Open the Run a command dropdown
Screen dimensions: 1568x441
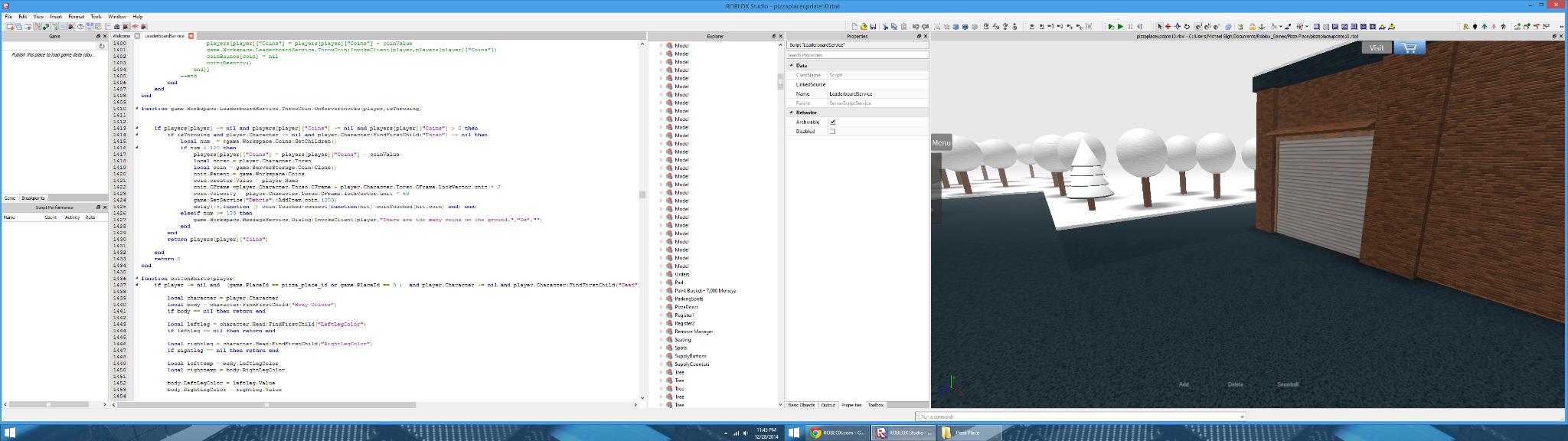coord(1242,416)
